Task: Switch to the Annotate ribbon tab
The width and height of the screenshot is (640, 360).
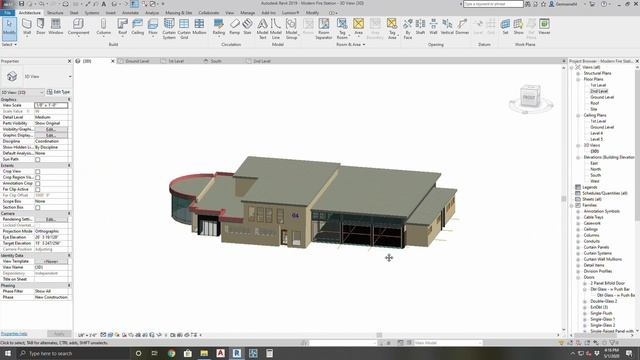Action: (x=130, y=13)
